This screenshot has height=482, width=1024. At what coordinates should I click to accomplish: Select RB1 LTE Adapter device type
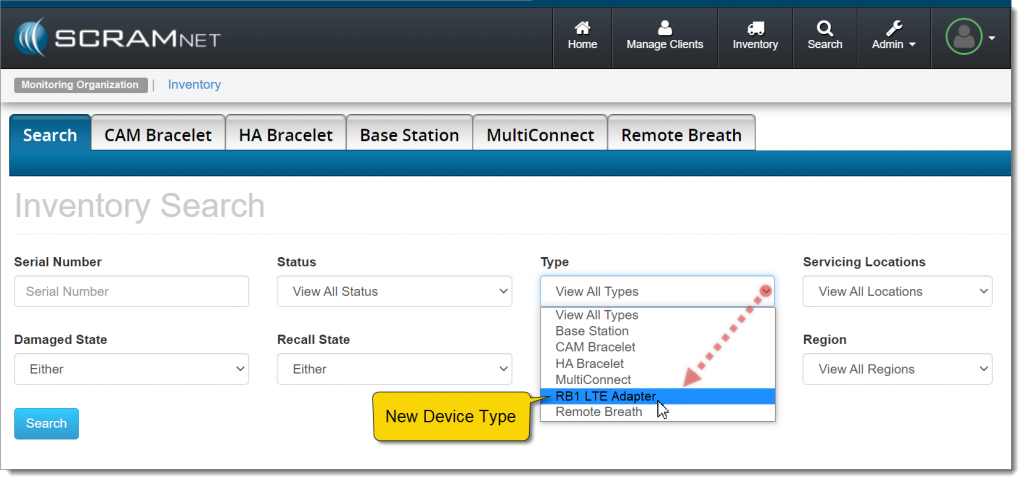(x=658, y=396)
